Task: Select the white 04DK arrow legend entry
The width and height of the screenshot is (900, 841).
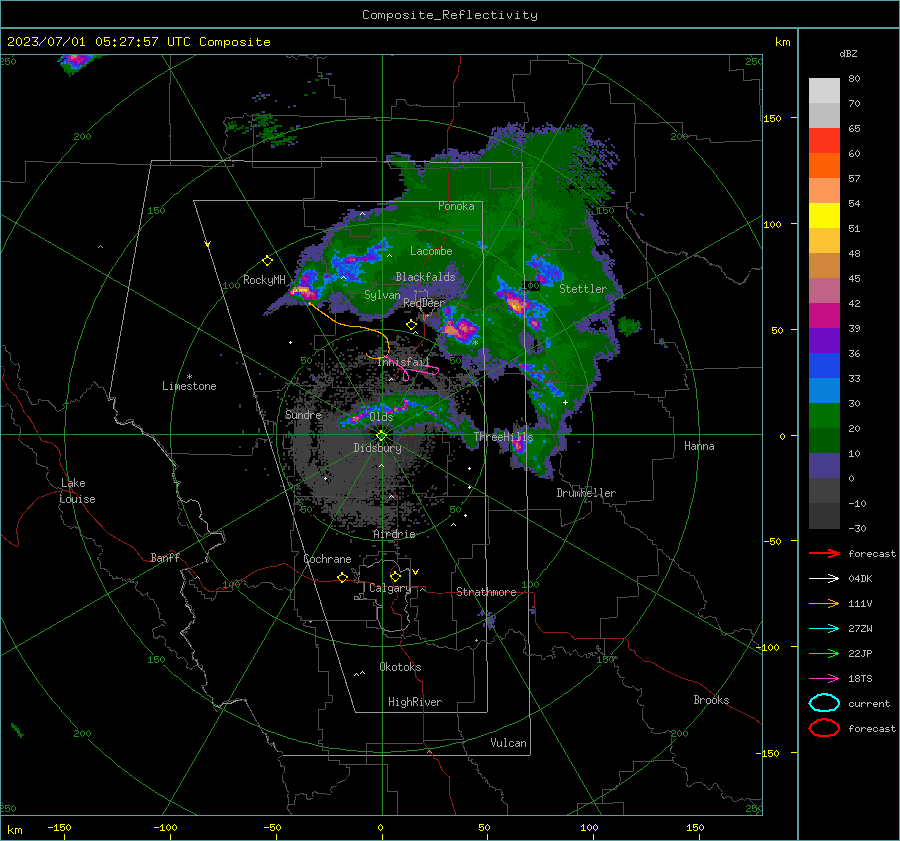Action: (x=824, y=579)
